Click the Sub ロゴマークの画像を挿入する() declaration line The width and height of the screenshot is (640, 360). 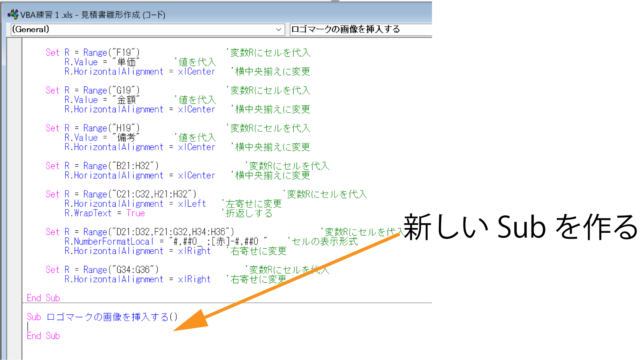tap(102, 317)
